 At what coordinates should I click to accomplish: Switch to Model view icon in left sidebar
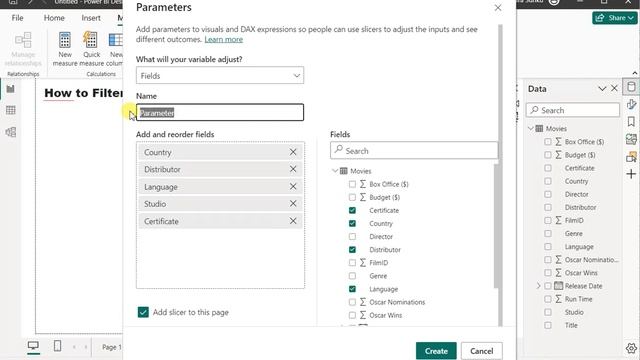pyautogui.click(x=11, y=132)
